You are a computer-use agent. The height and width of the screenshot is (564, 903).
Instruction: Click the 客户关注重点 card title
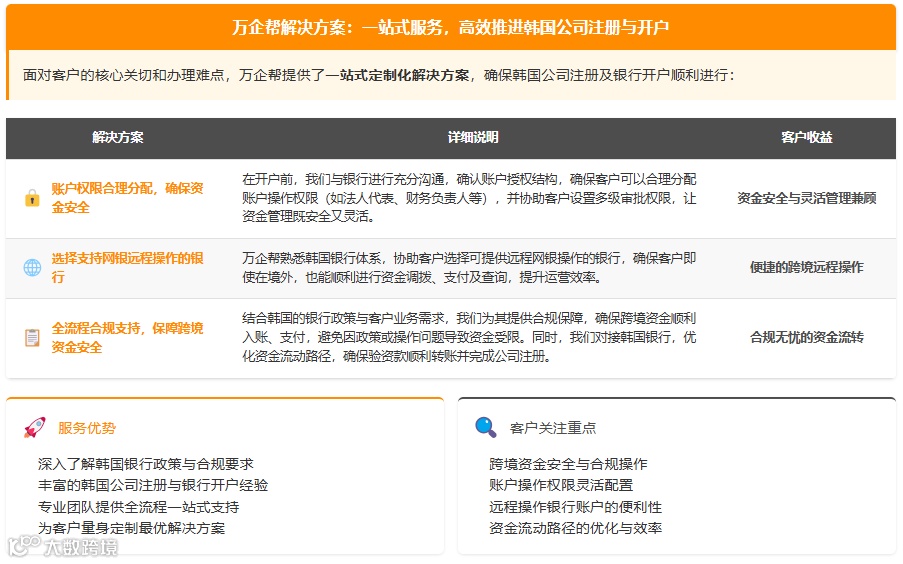click(553, 428)
